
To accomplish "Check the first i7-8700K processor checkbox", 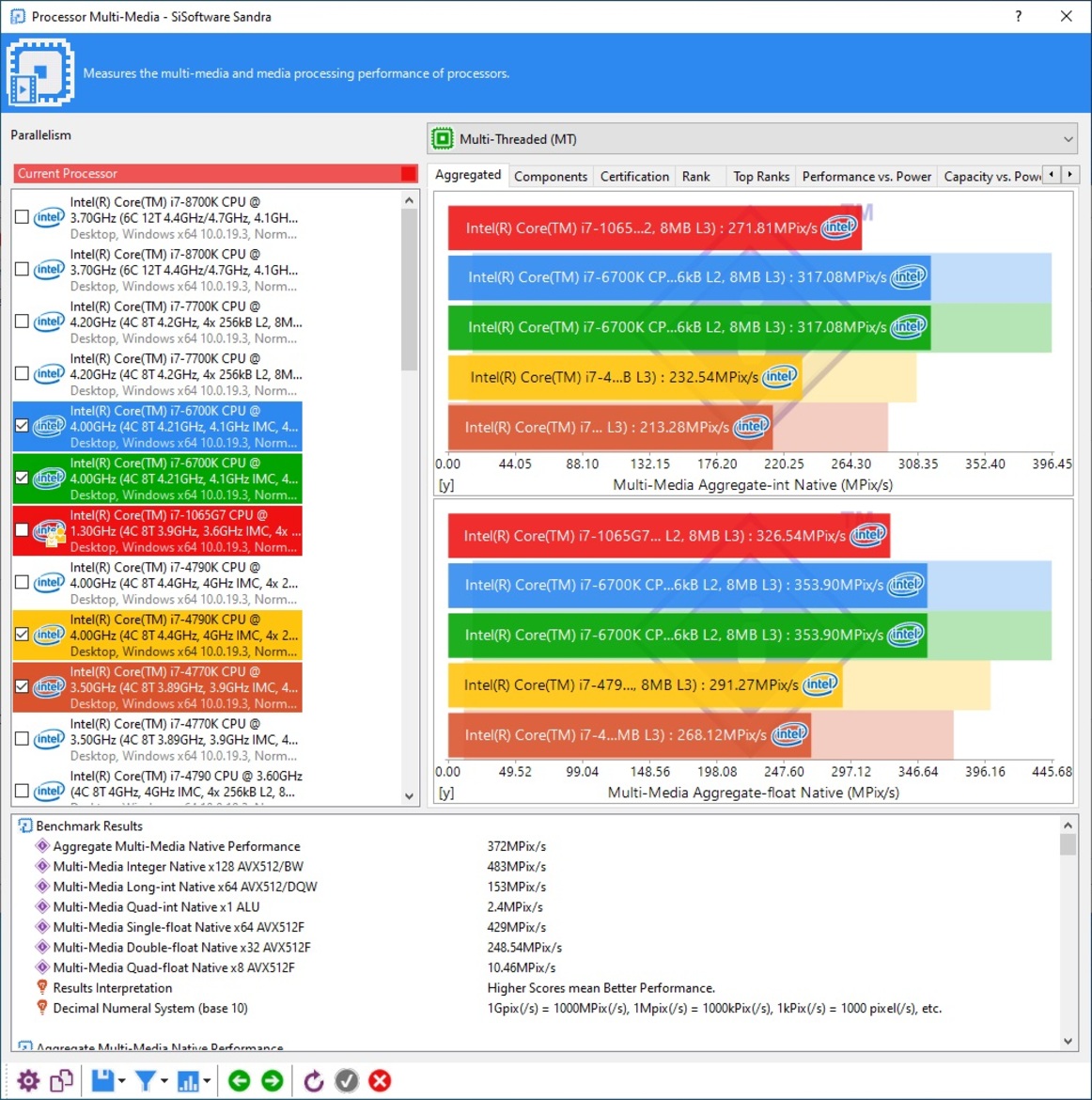I will [22, 217].
